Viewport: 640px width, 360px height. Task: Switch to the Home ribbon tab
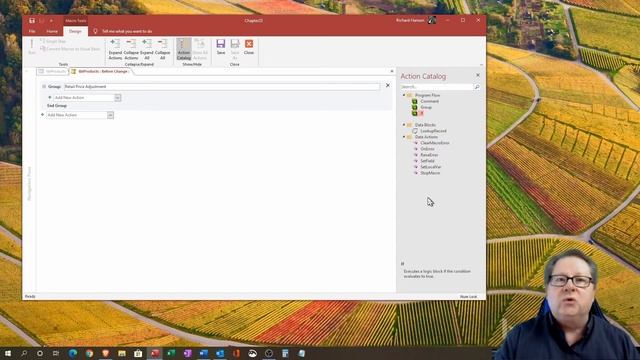click(x=52, y=31)
